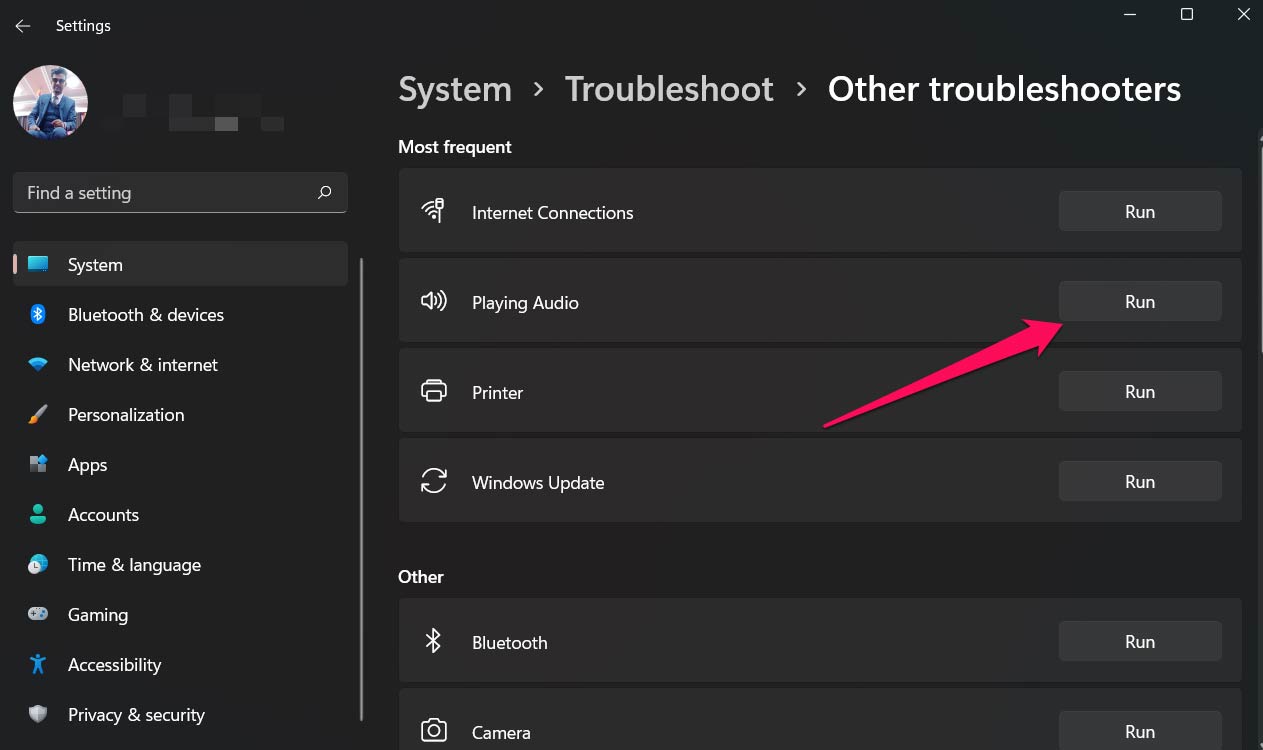Image resolution: width=1263 pixels, height=750 pixels.
Task: Click the Apps icon in sidebar
Action: point(38,464)
